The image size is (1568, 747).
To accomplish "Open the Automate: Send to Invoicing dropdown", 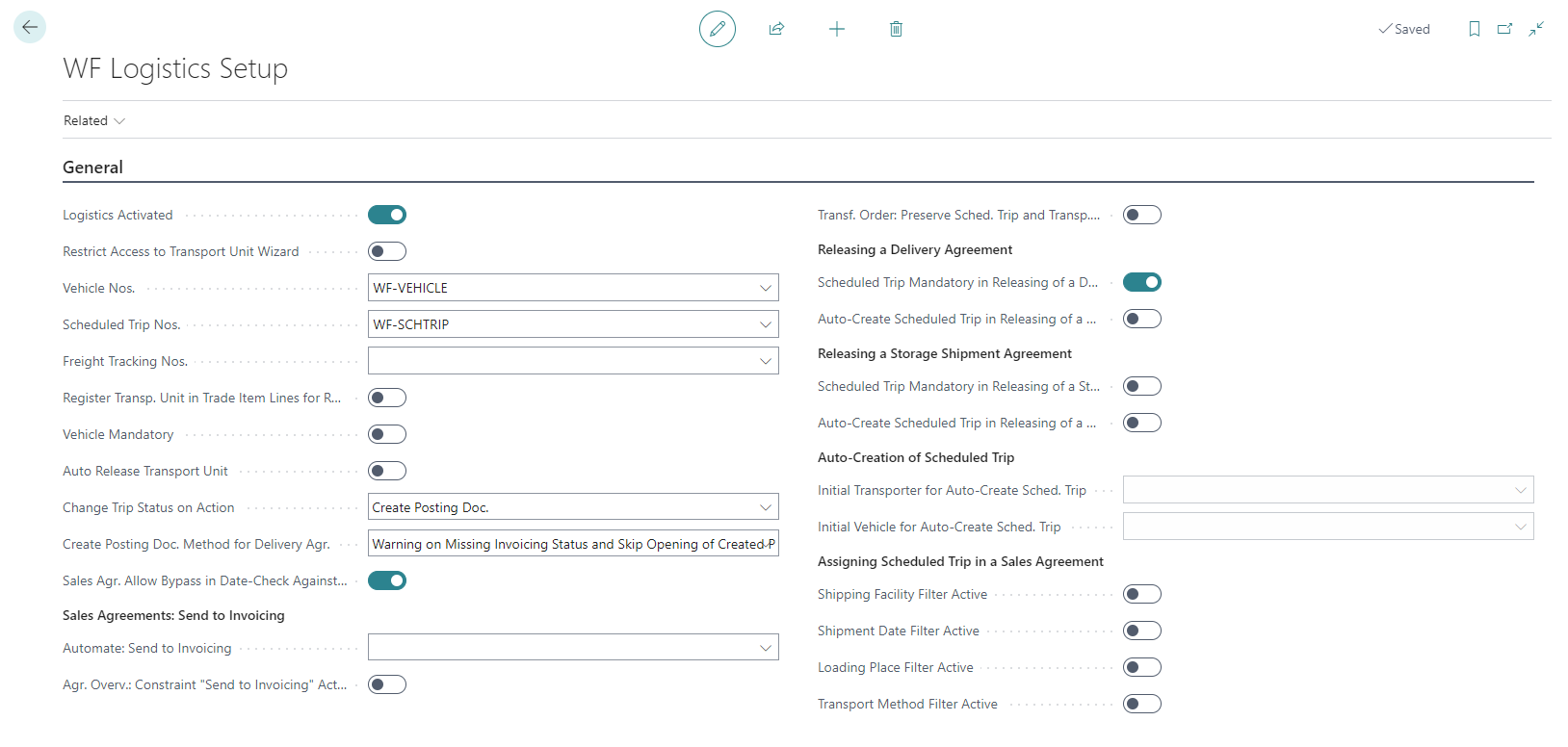I will click(765, 648).
